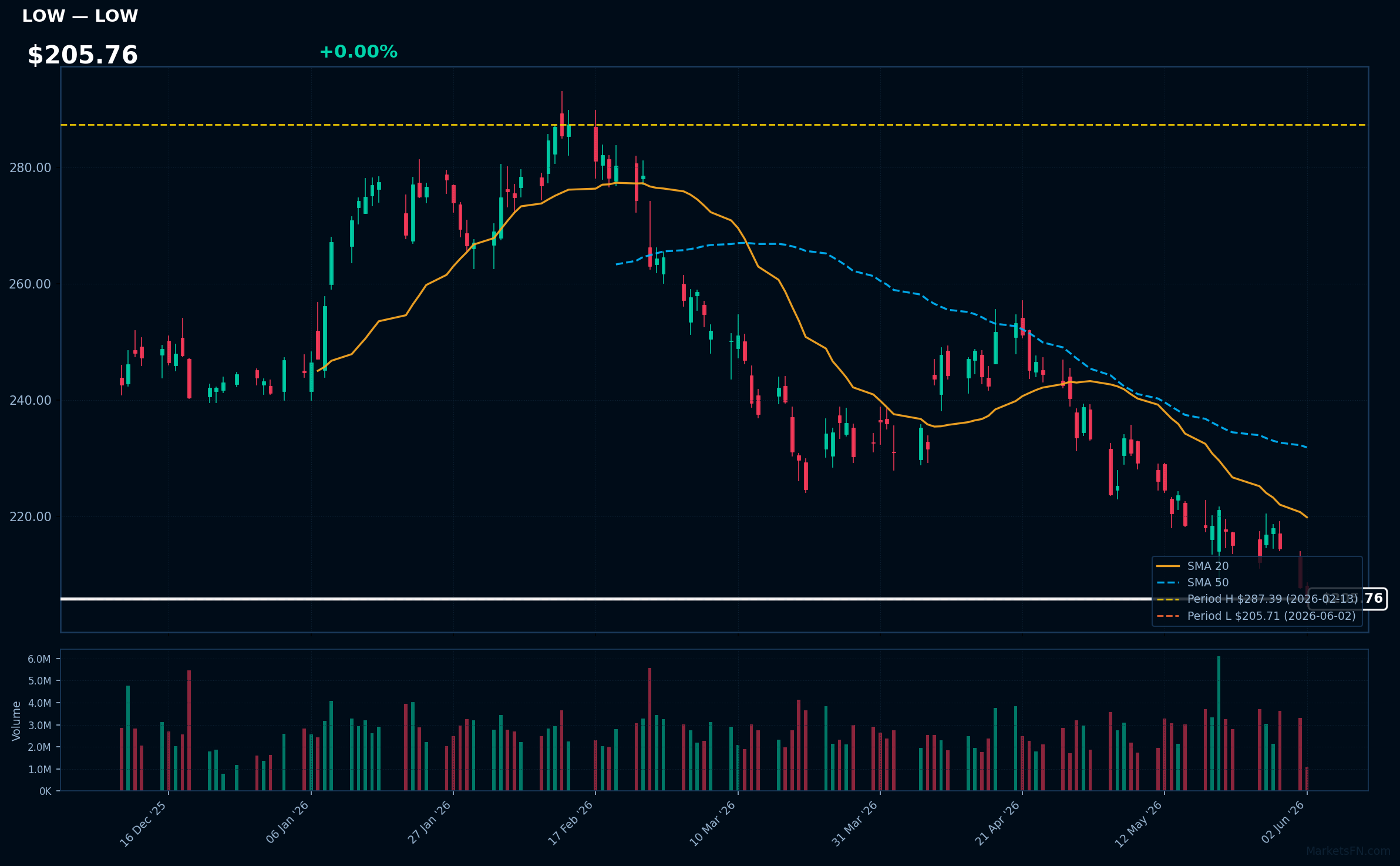Click the 280.00 price axis label
The width and height of the screenshot is (1400, 866).
coord(31,168)
